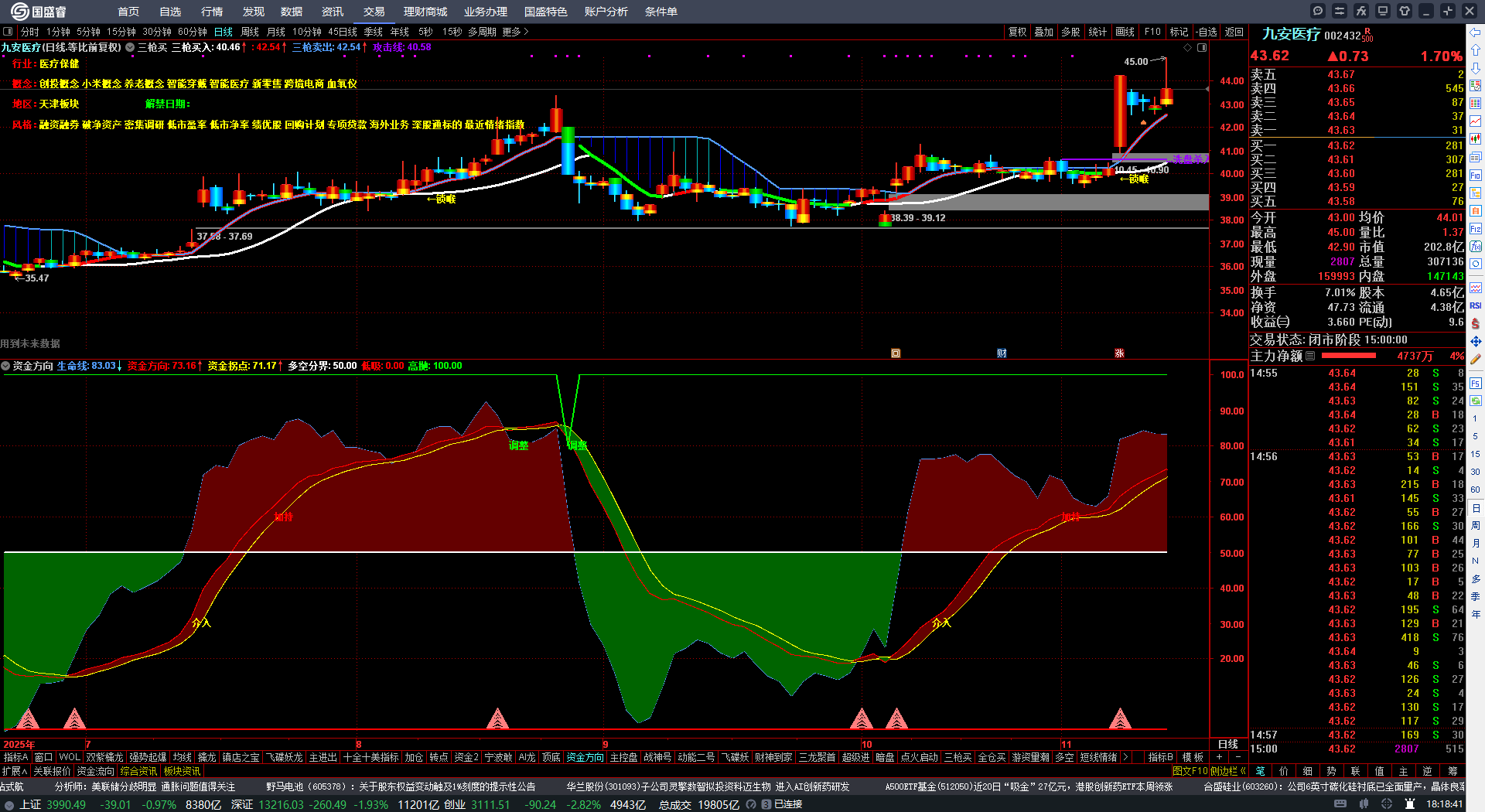Click the panel layout icon at chart top right

click(1202, 48)
